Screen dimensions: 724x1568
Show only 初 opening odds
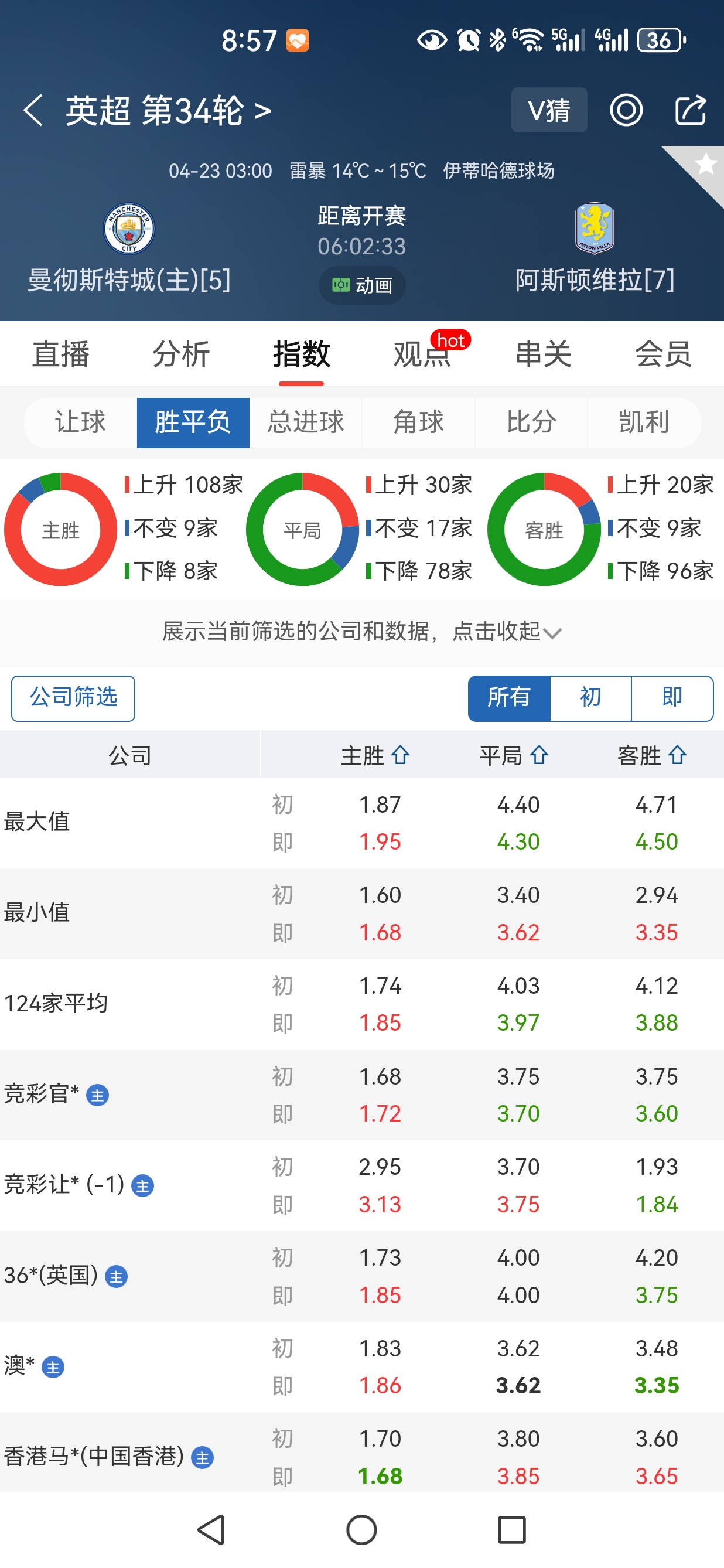tap(591, 698)
